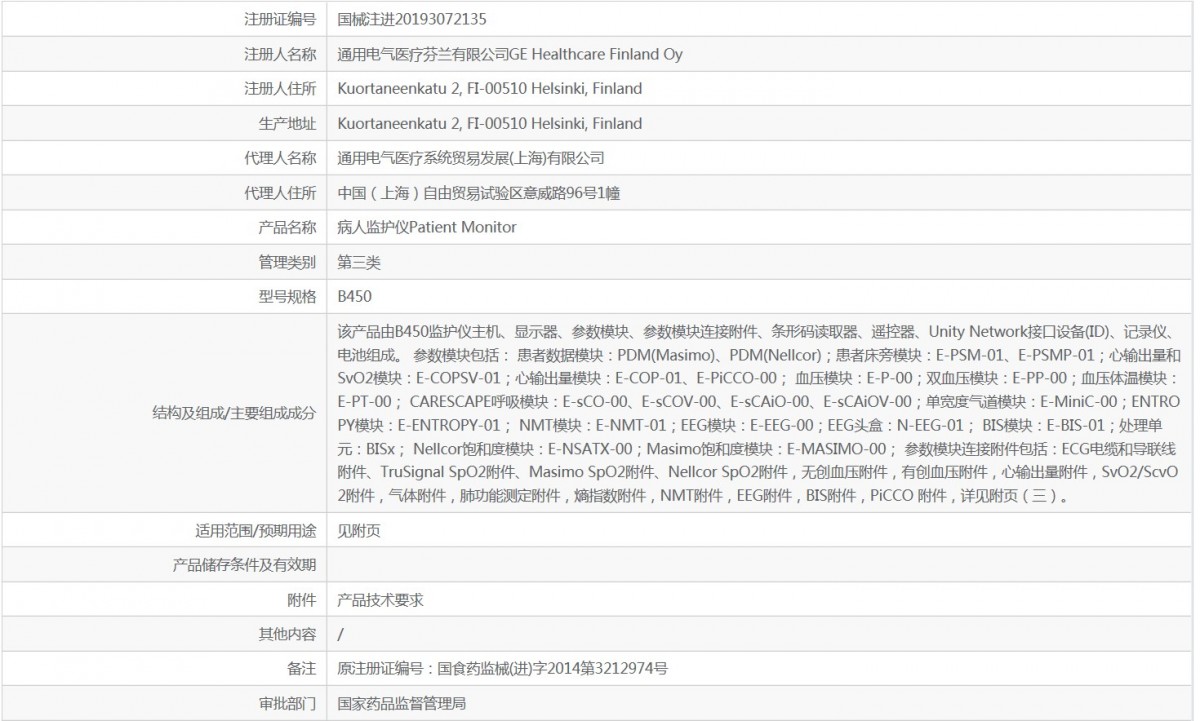Screen dimensions: 1200x721
Task: Click the remark text 原注册证编号：国食药监械(进)字2014第3212974号
Action: [503, 668]
